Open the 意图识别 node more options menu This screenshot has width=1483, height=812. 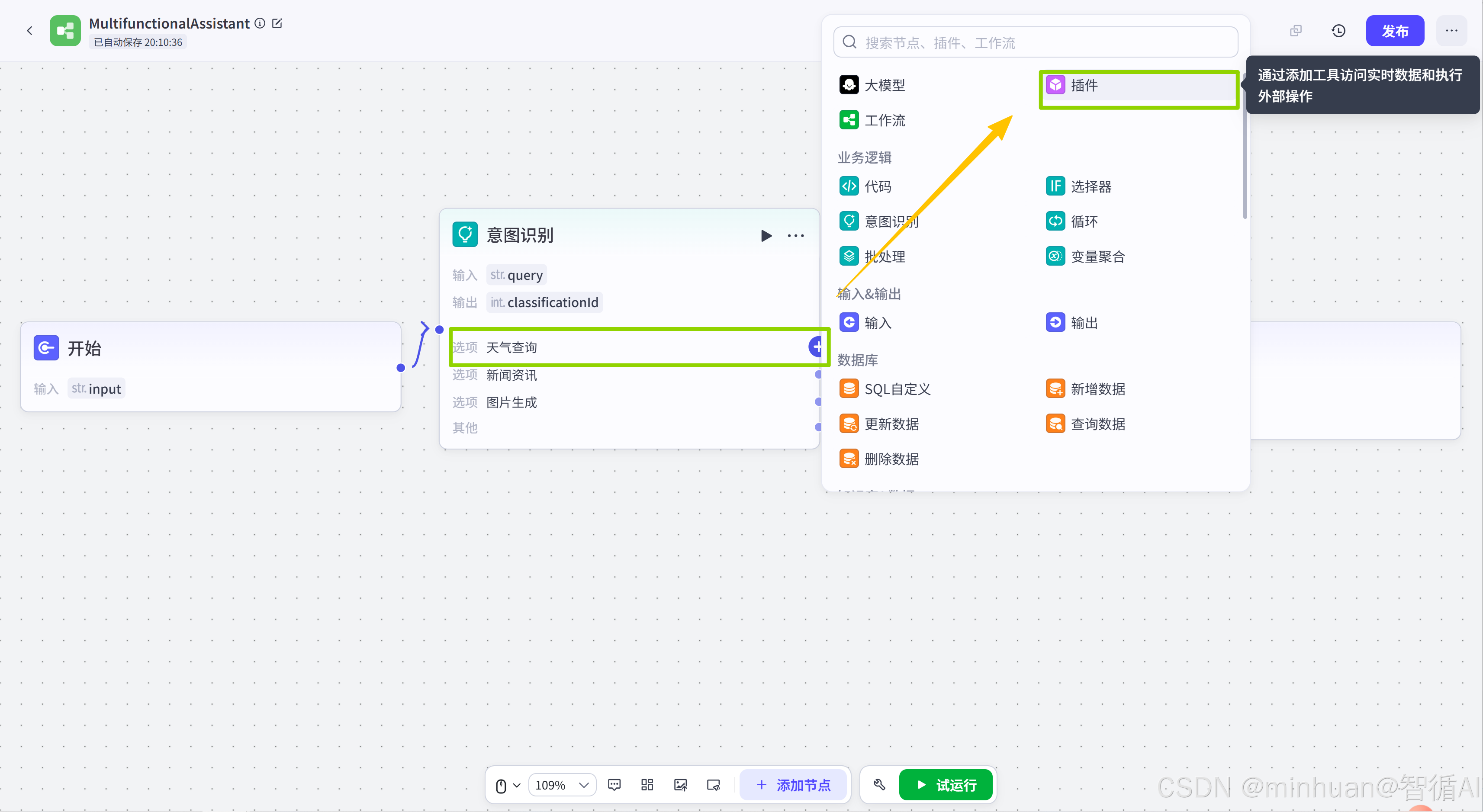pos(796,235)
